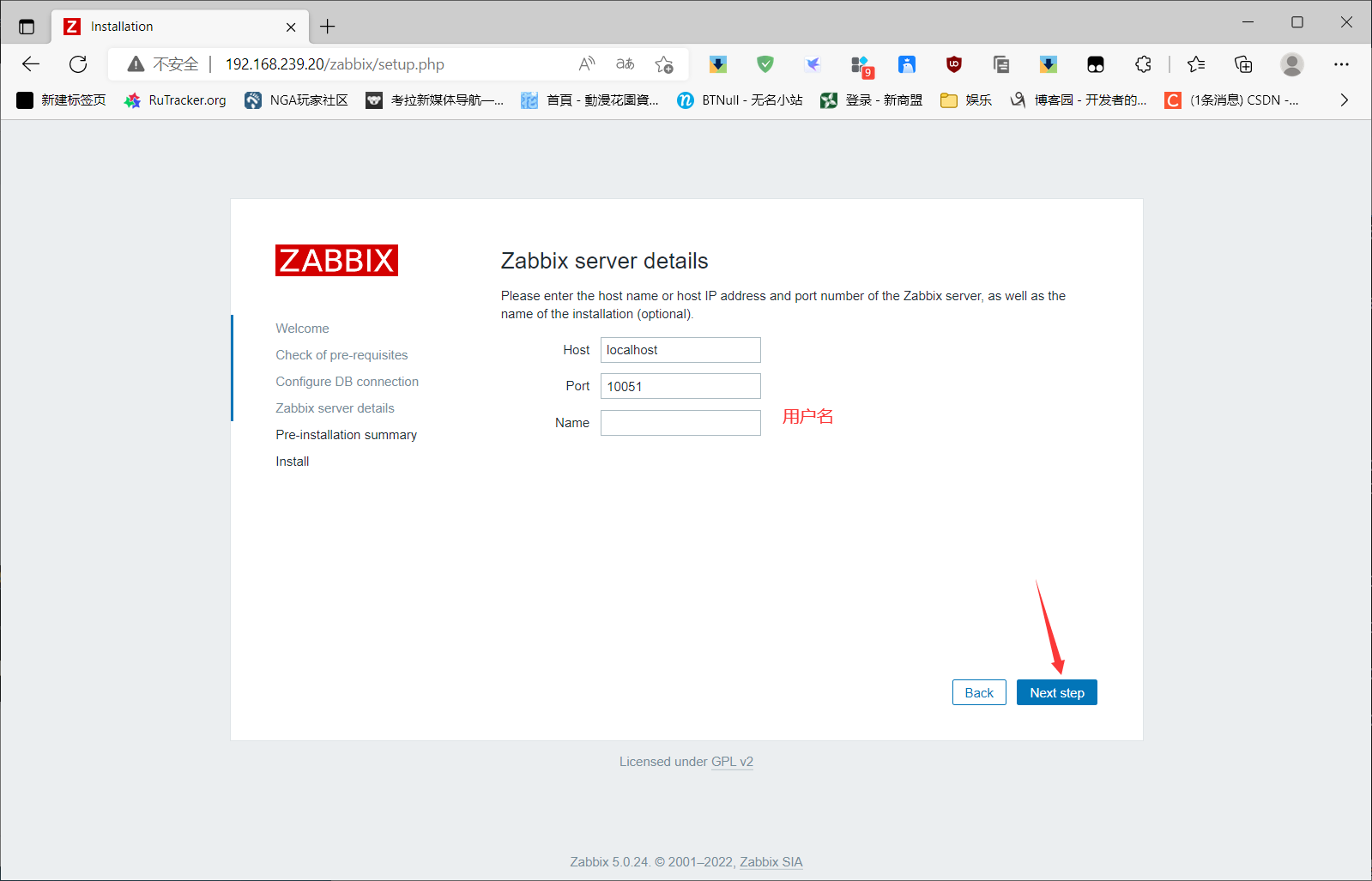Click the not secure warning icon
The width and height of the screenshot is (1372, 881).
click(x=136, y=64)
